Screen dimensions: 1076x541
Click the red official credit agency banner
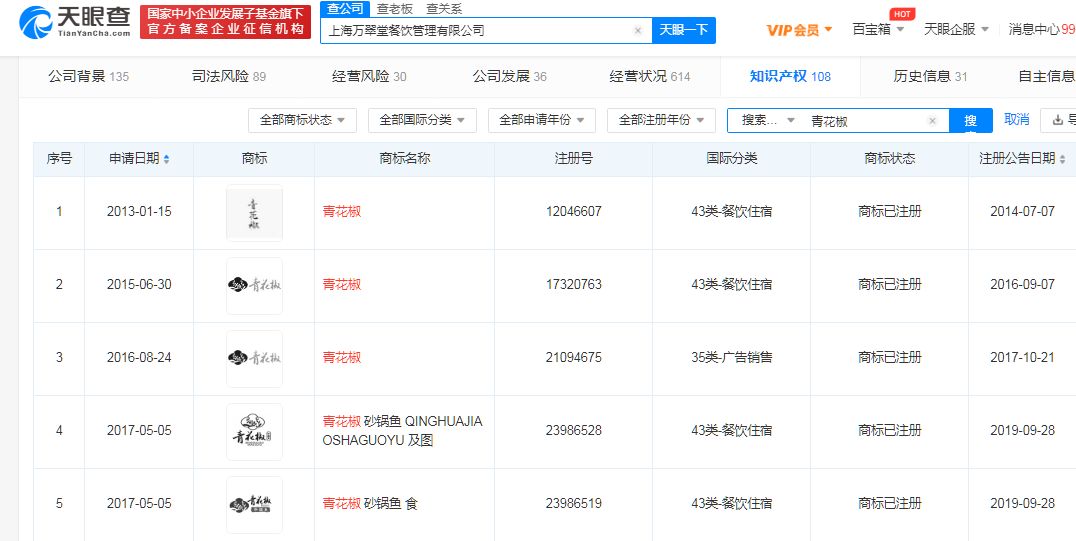(225, 22)
